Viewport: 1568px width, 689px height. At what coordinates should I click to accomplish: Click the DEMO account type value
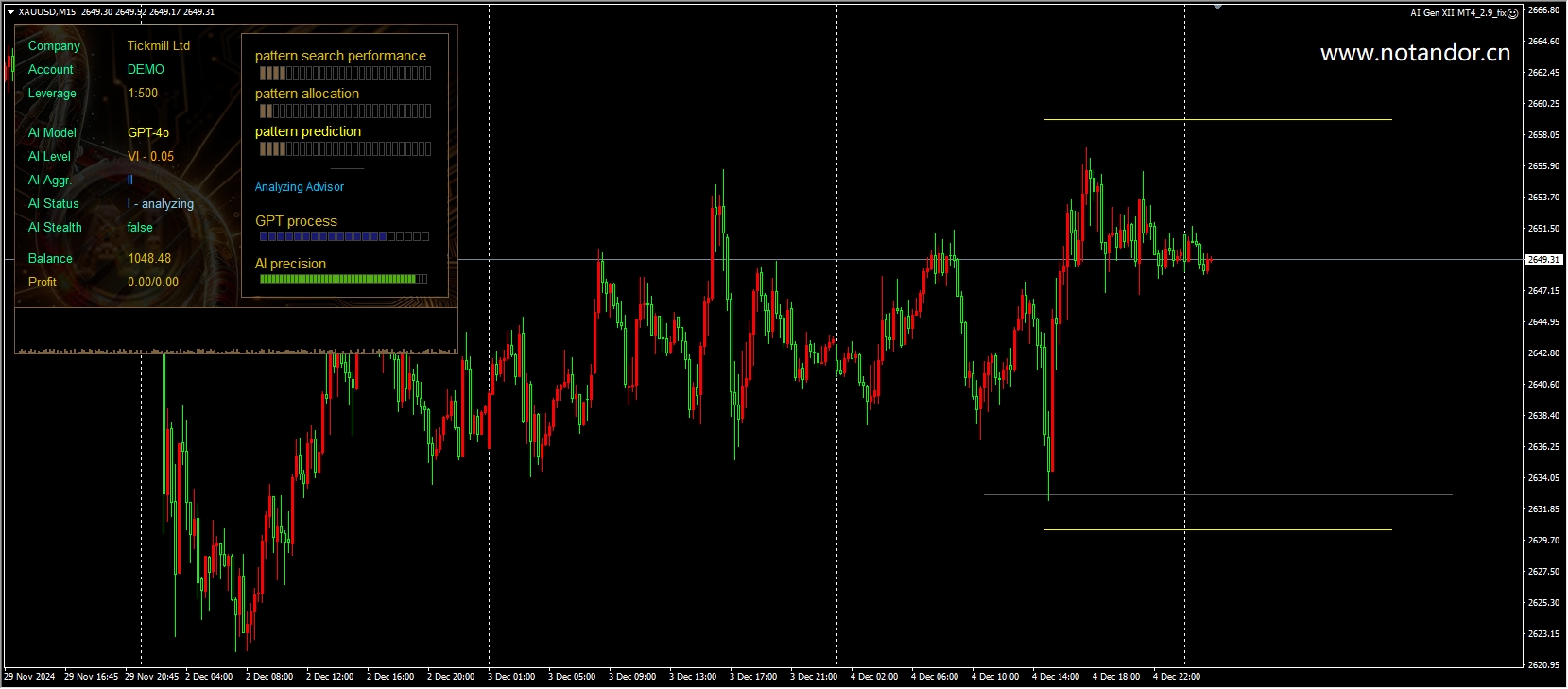click(x=146, y=70)
